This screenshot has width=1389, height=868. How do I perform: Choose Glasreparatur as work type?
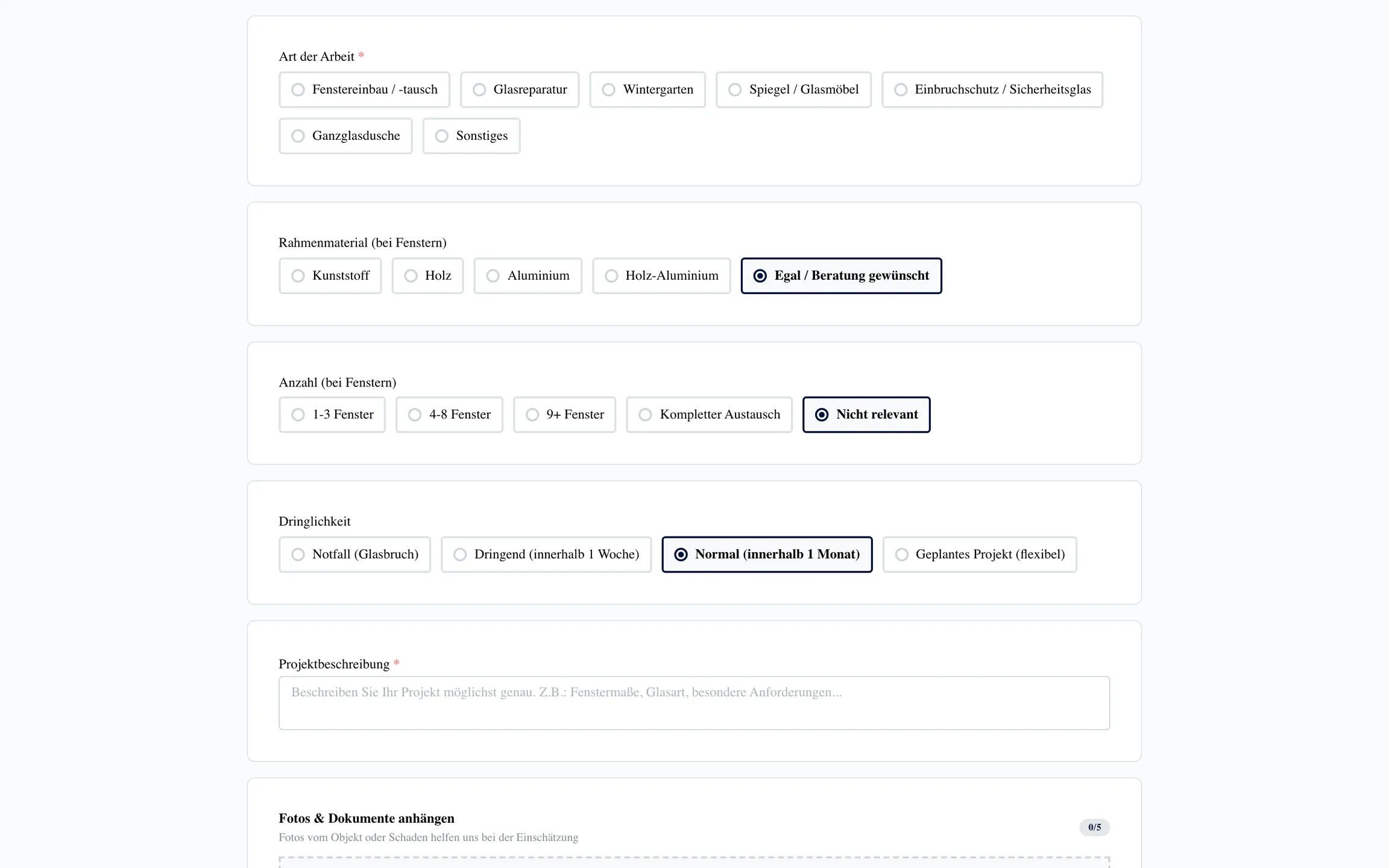pos(519,90)
